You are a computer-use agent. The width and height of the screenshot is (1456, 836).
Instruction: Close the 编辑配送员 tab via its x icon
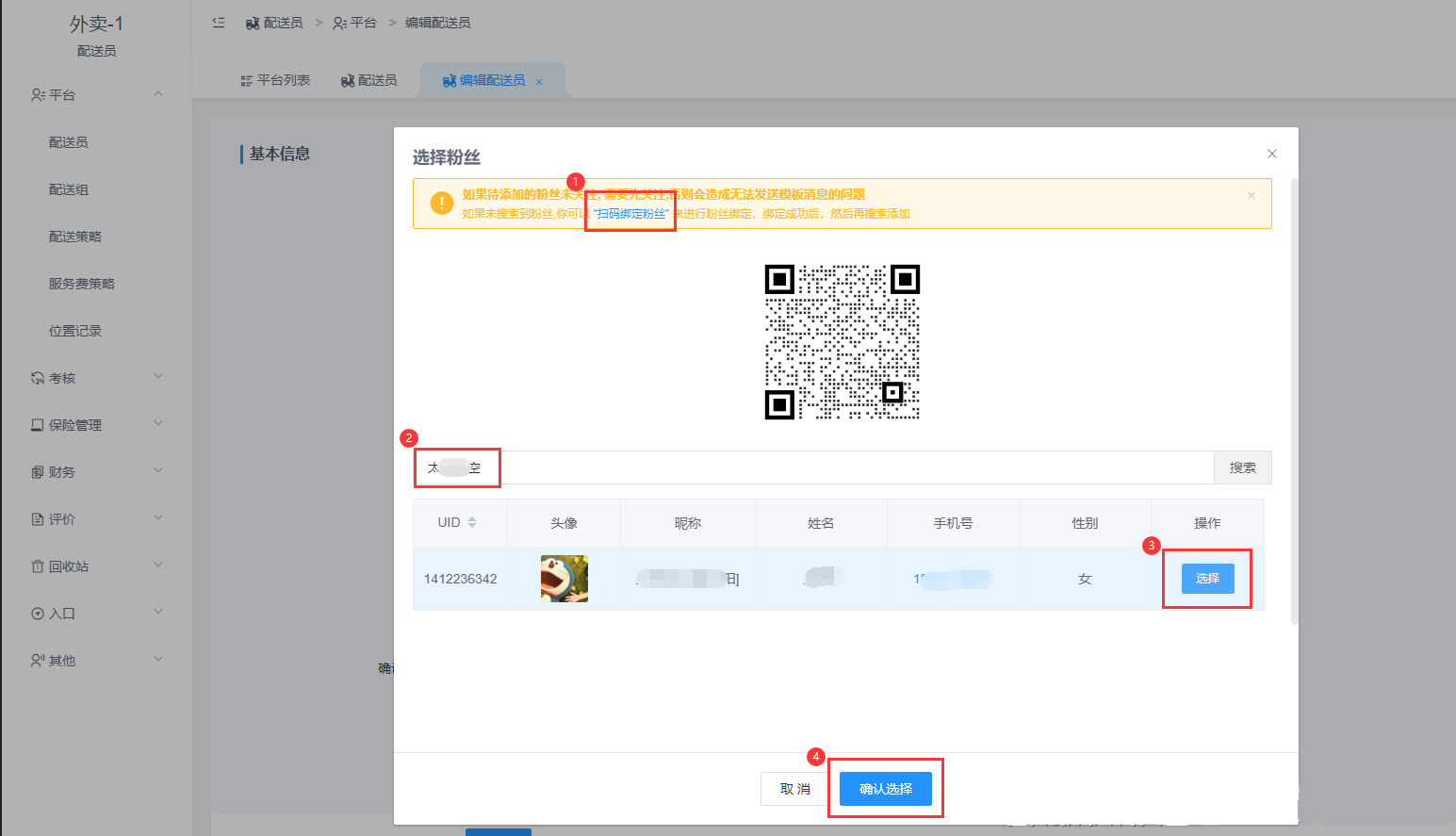(x=539, y=82)
